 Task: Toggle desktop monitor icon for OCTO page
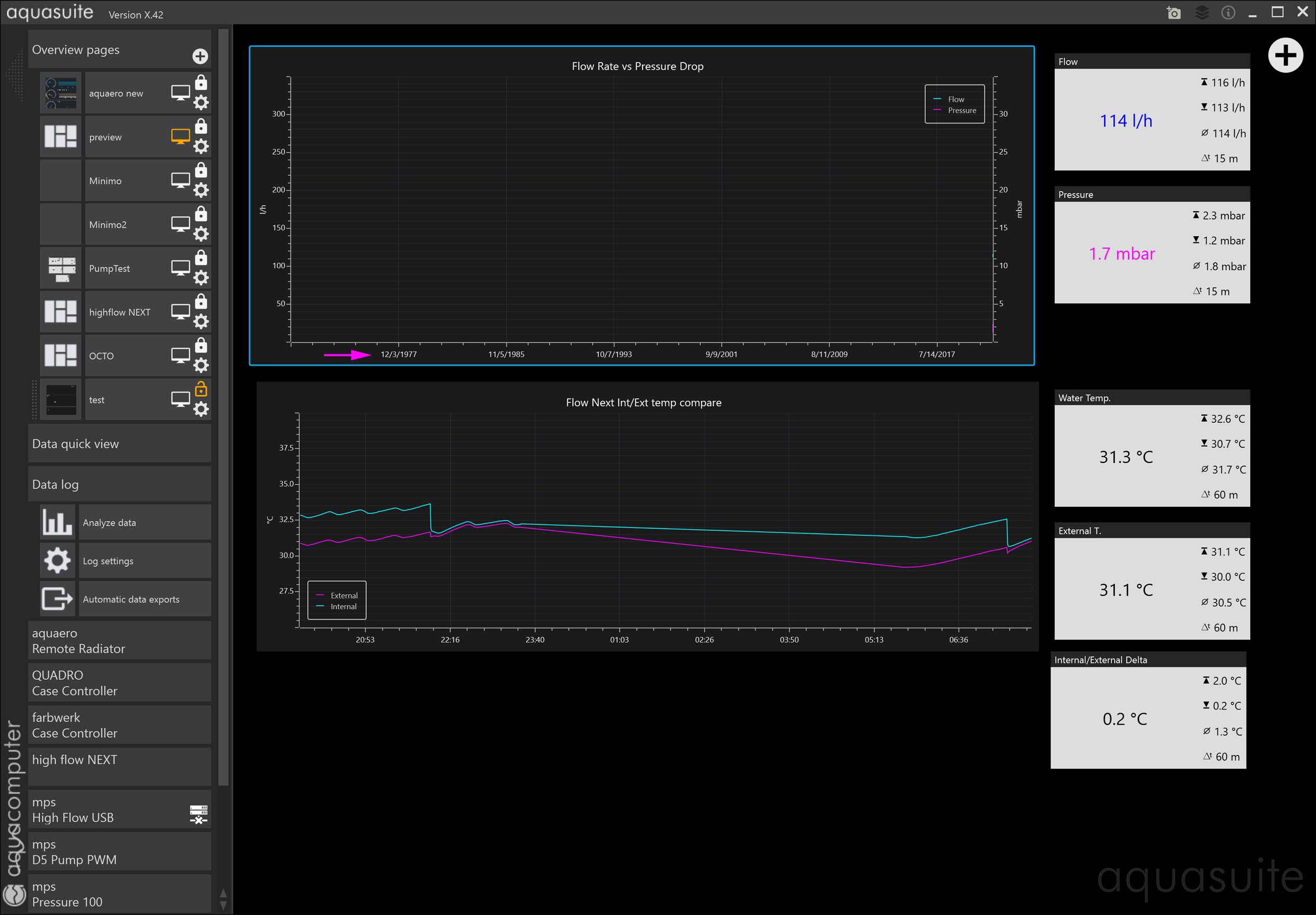tap(180, 355)
